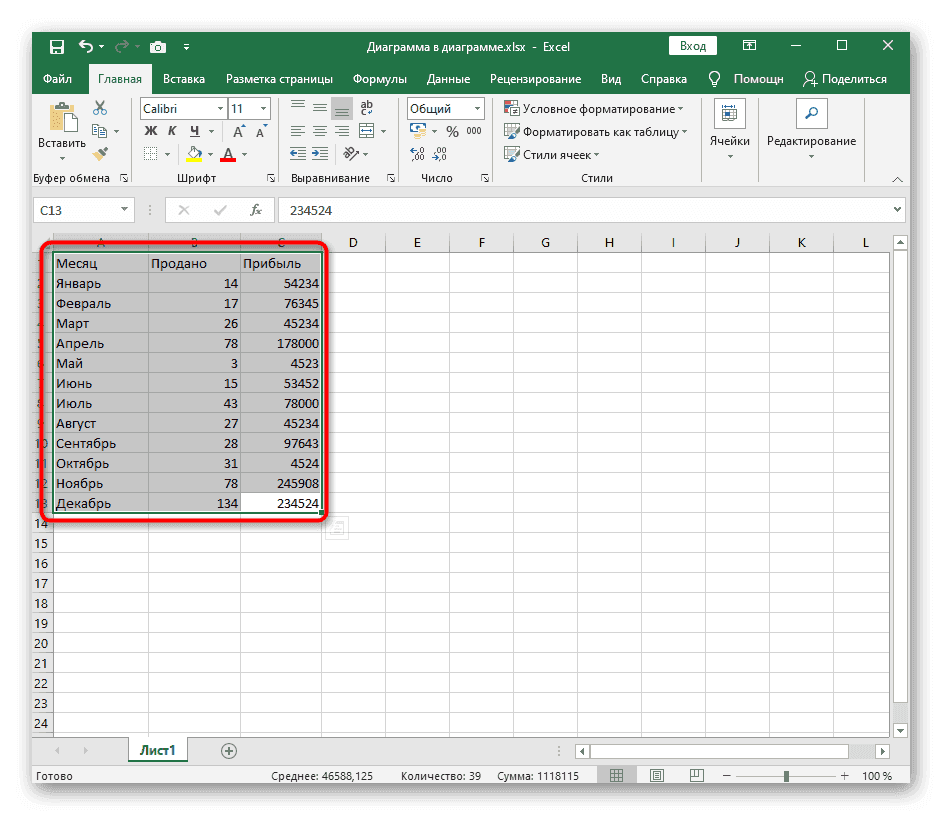Click the zoom slider in status bar
This screenshot has height=815, width=942.
[786, 776]
